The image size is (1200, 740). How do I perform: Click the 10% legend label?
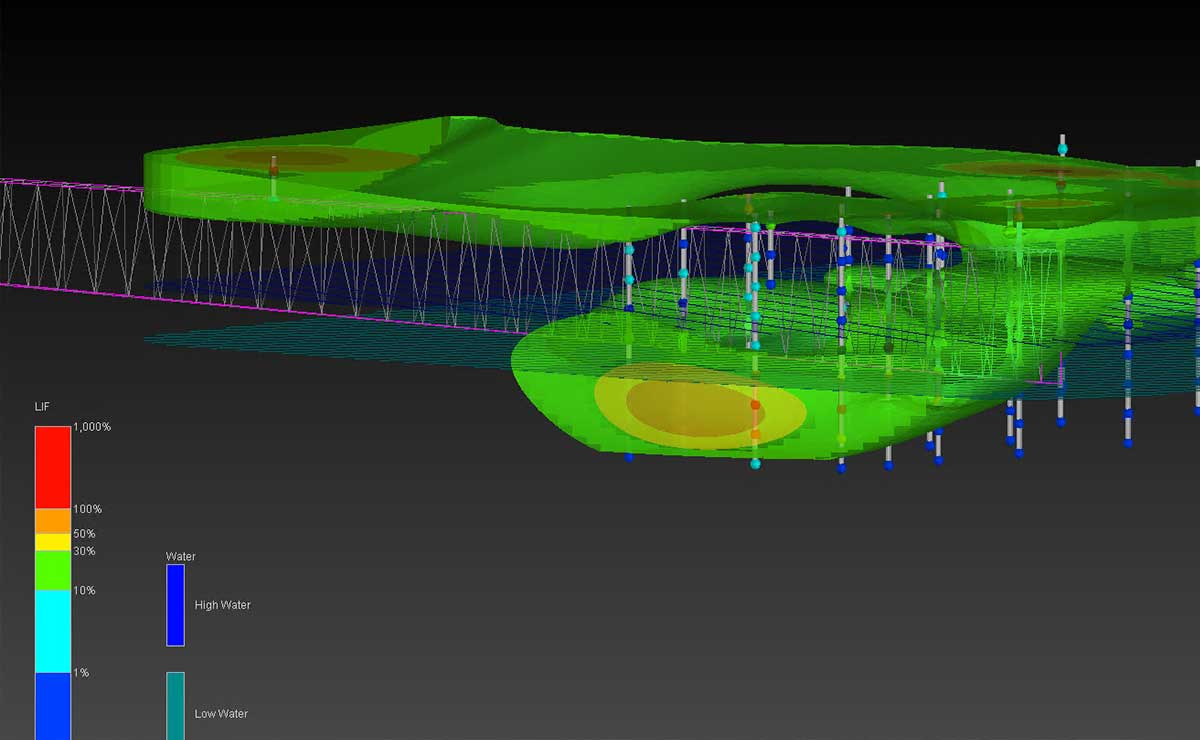click(x=84, y=590)
